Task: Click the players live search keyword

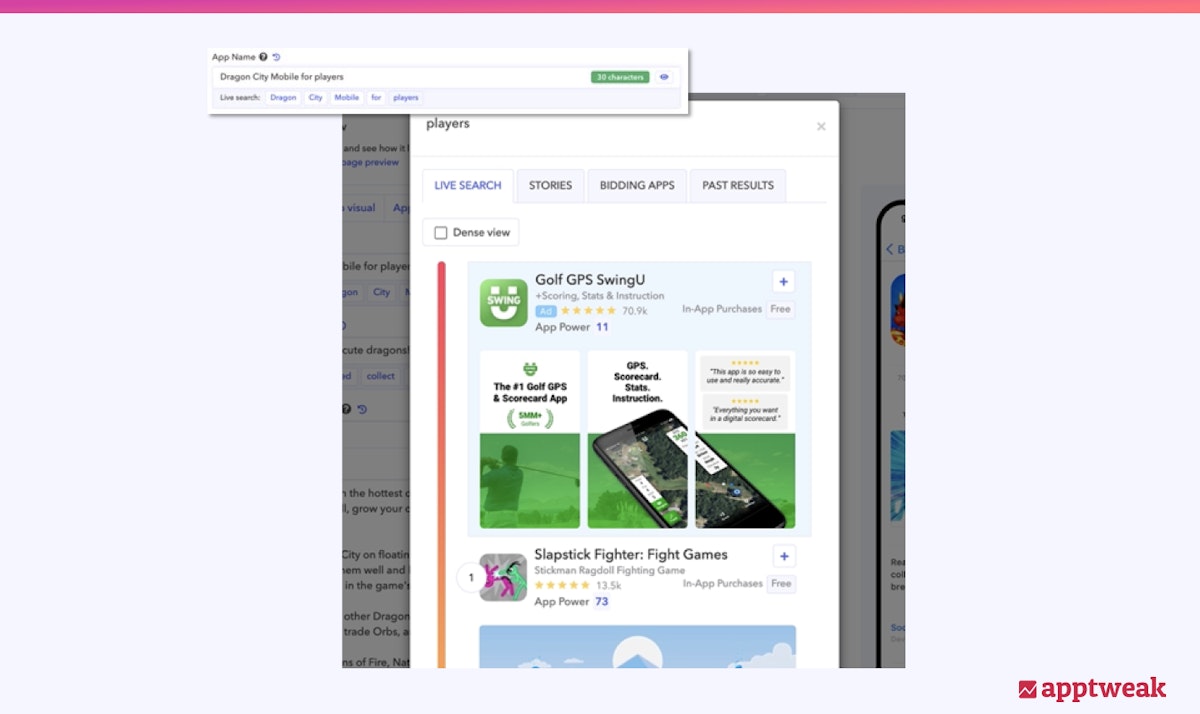Action: [x=406, y=98]
